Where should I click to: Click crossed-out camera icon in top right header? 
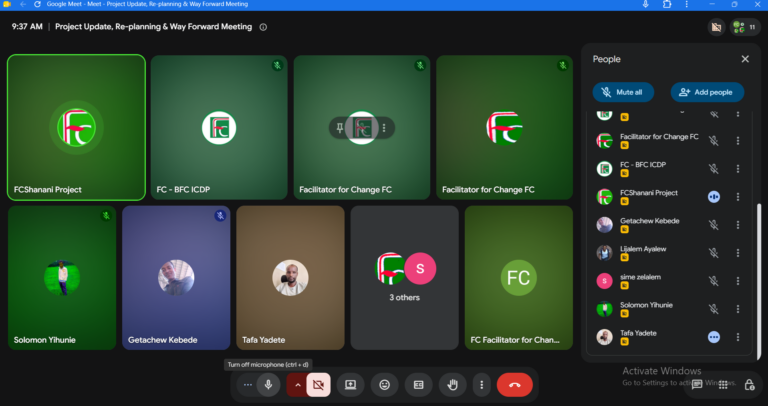pyautogui.click(x=716, y=27)
